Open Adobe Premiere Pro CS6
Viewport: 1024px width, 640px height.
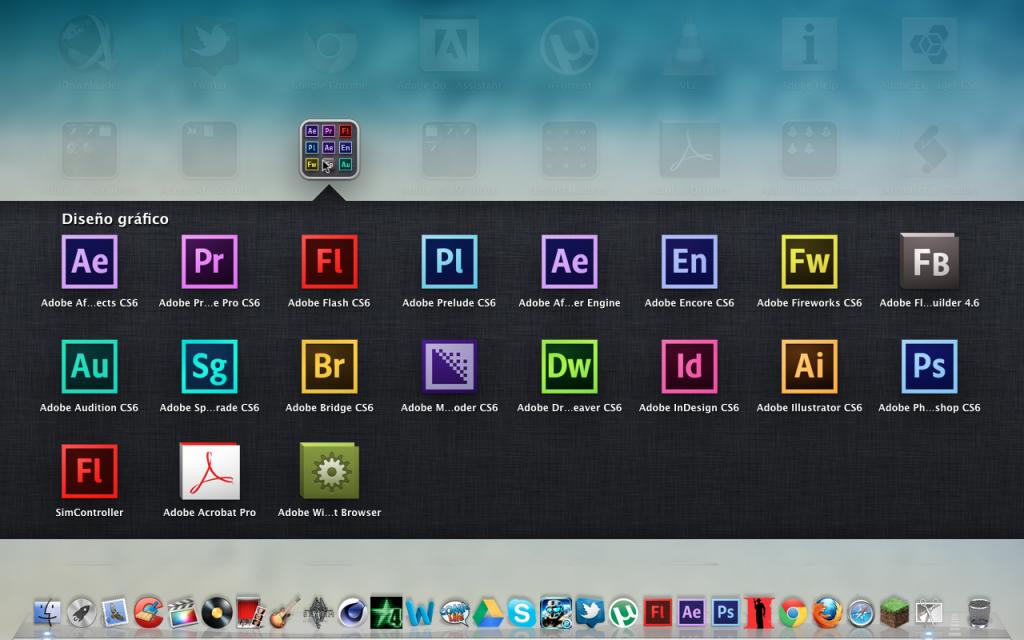pyautogui.click(x=210, y=261)
